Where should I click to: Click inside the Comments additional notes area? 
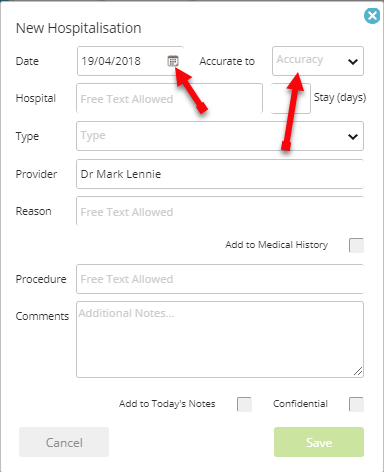click(x=220, y=339)
